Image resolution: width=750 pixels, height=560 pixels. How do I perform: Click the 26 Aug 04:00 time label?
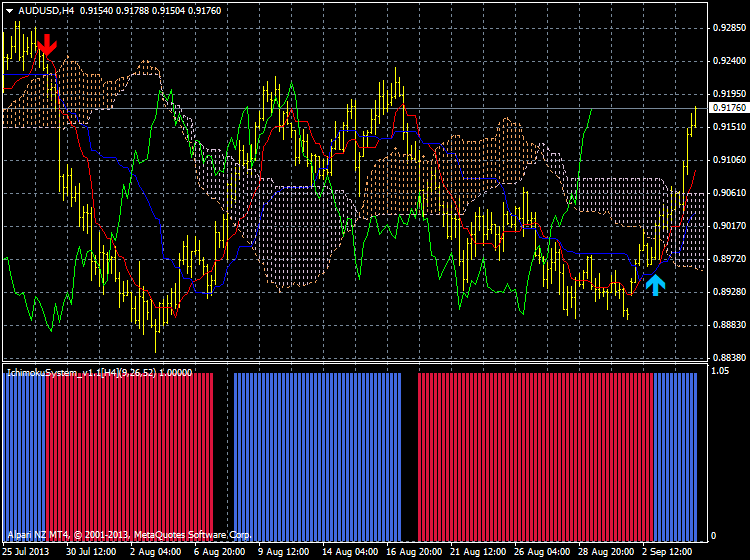click(542, 552)
